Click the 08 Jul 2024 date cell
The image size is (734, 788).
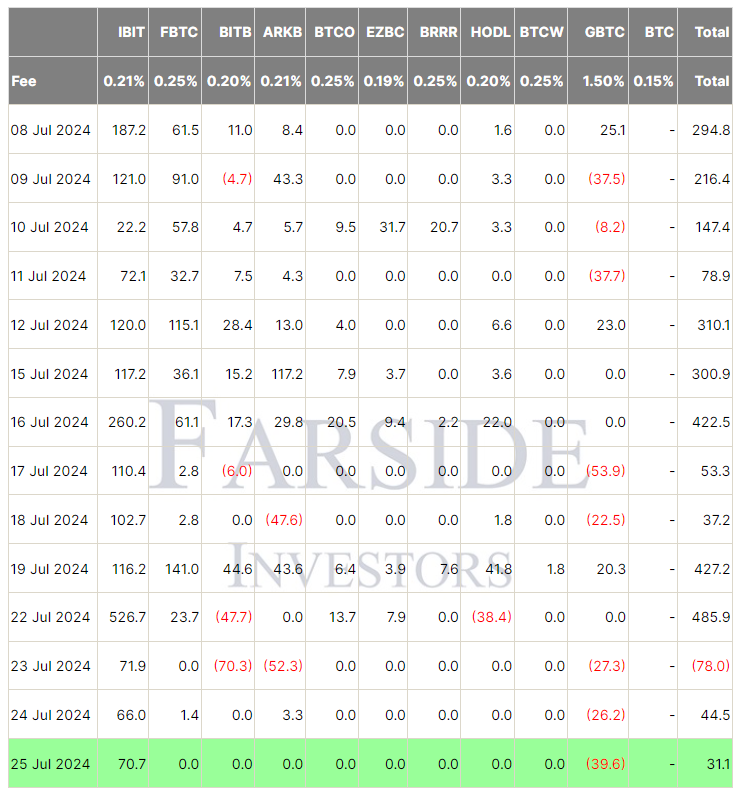coord(51,130)
